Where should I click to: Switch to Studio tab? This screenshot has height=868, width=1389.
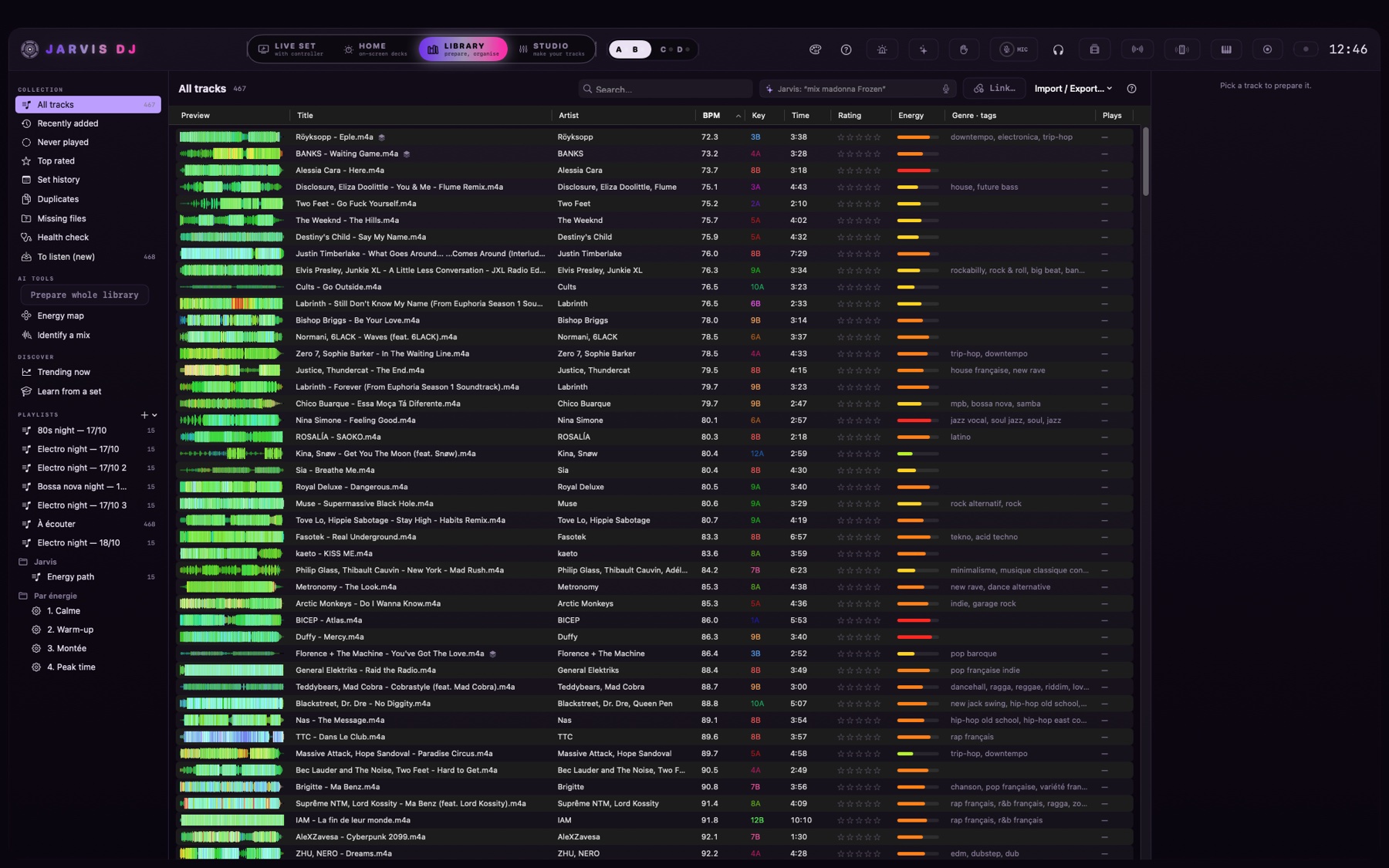coord(552,49)
